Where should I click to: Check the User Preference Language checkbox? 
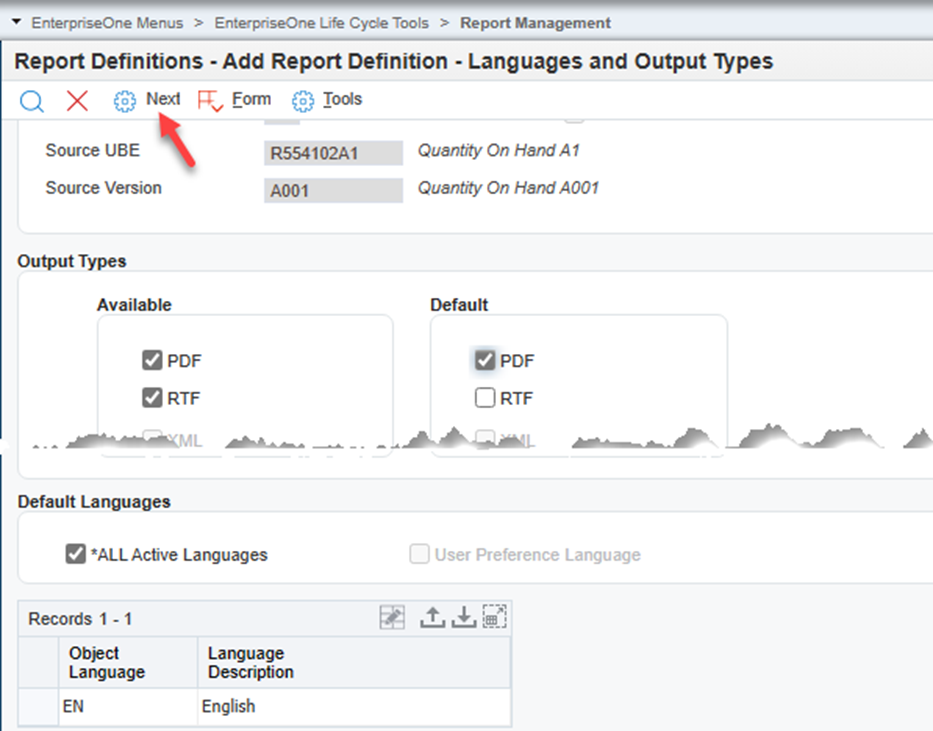click(419, 554)
